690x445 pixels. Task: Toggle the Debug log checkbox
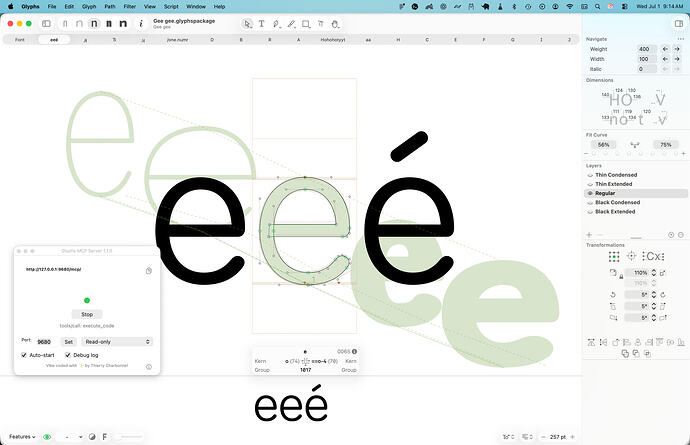(68, 355)
